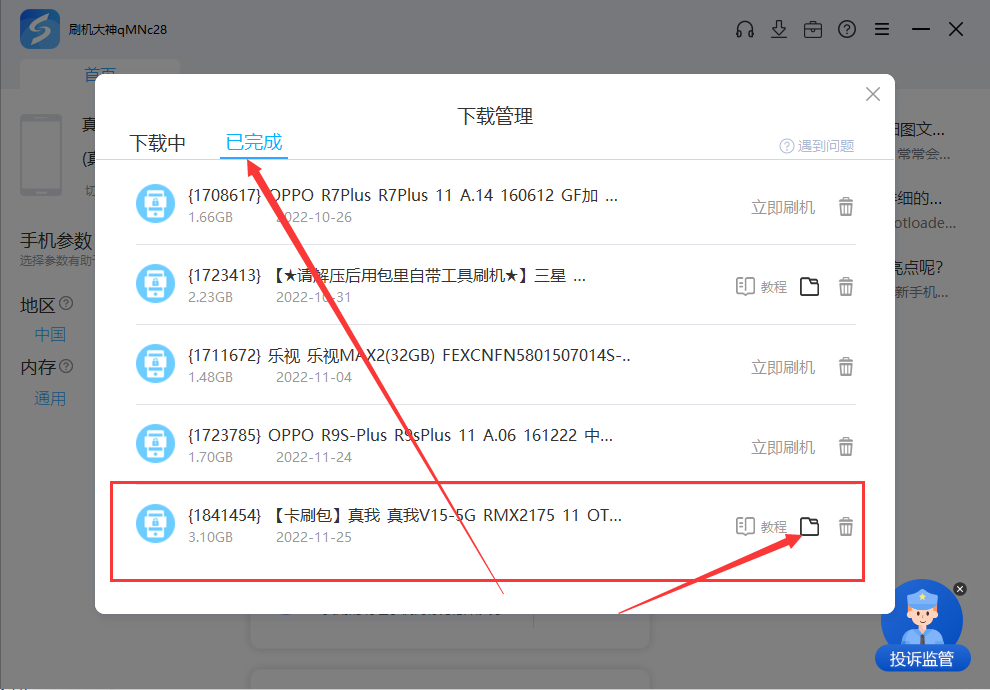Screen dimensions: 990x690
Task: Click the {1723413} package icon
Action: point(155,283)
